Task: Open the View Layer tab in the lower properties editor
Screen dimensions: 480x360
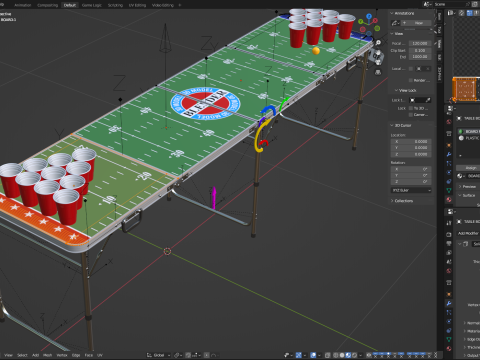Action: point(449,252)
